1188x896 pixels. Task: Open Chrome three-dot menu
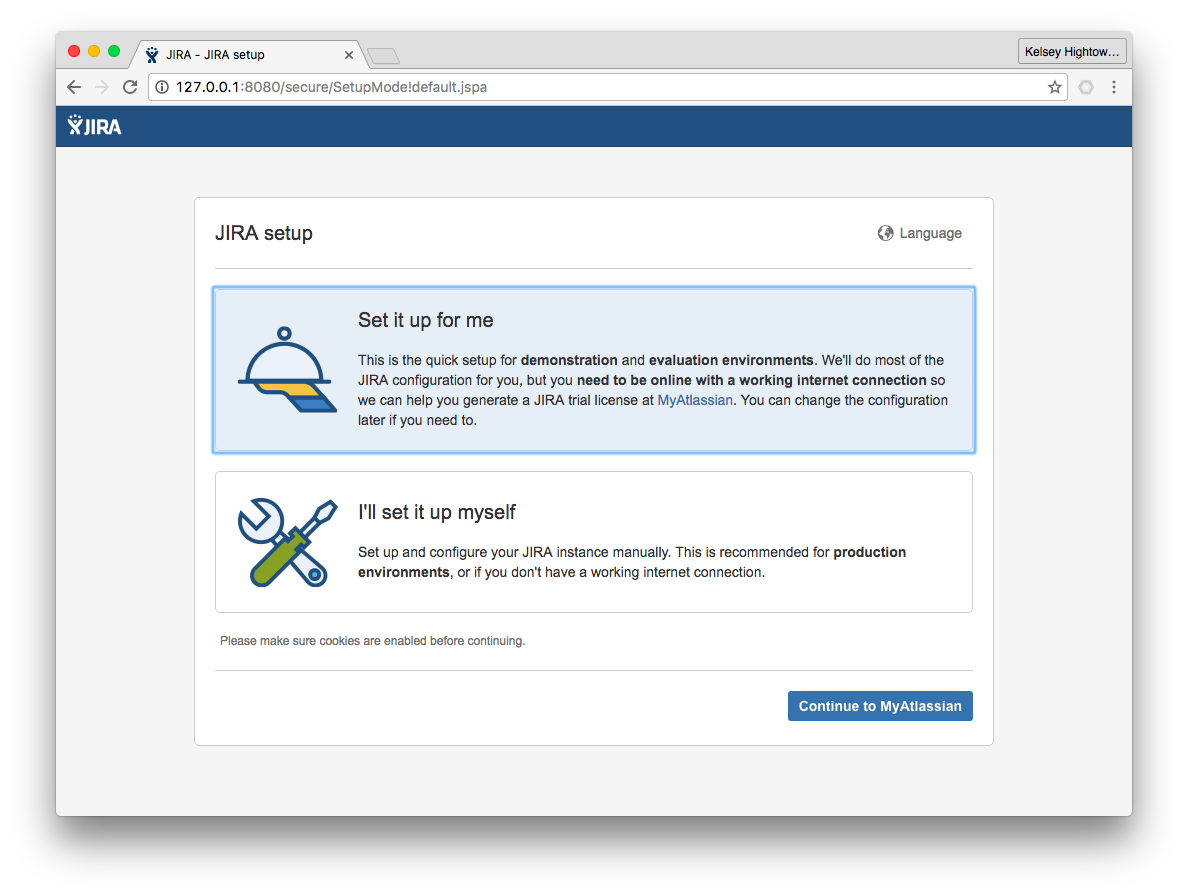(1114, 87)
